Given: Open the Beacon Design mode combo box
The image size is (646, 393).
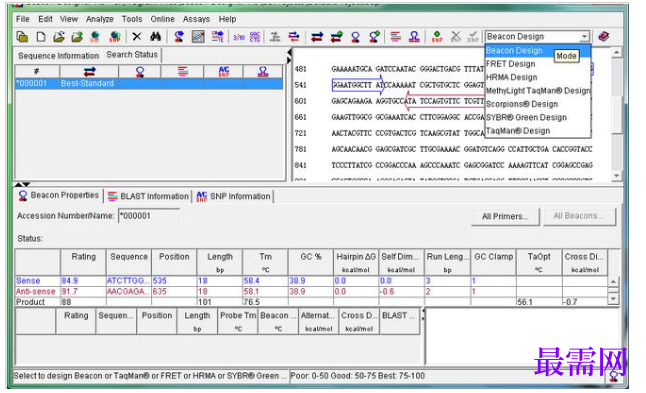Looking at the screenshot, I should (x=538, y=37).
